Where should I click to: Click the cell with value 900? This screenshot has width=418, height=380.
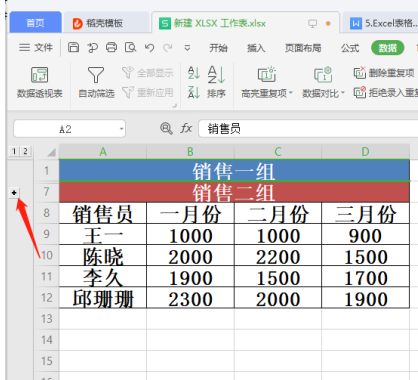coord(365,234)
